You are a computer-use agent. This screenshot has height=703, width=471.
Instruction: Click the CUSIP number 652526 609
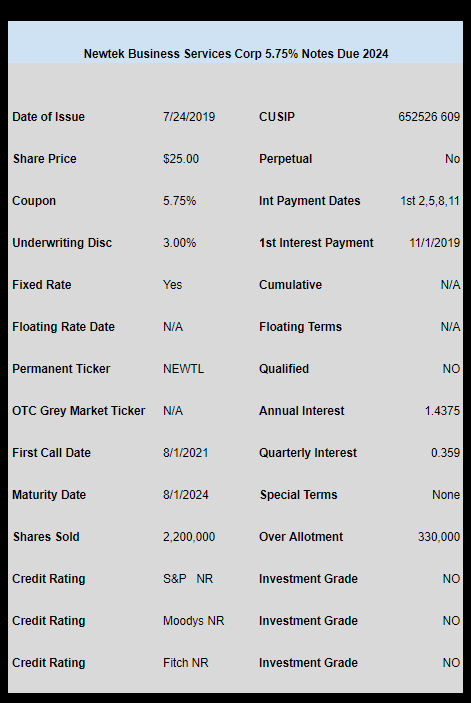[429, 117]
